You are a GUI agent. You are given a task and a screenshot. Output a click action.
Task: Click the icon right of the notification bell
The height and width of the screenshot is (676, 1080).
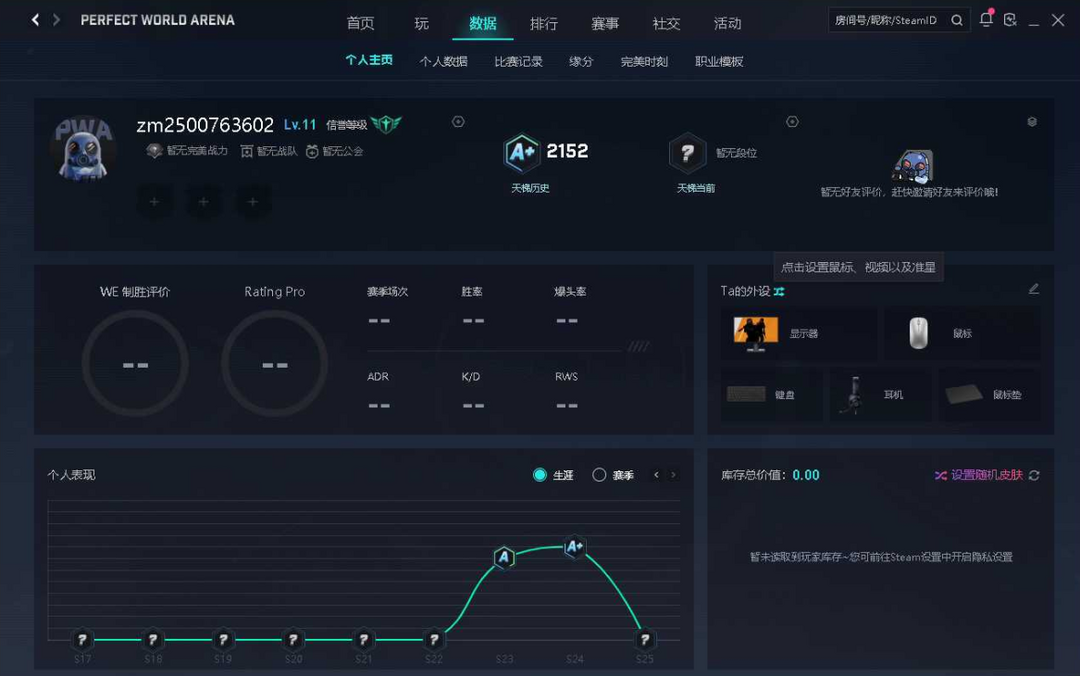click(x=1010, y=20)
